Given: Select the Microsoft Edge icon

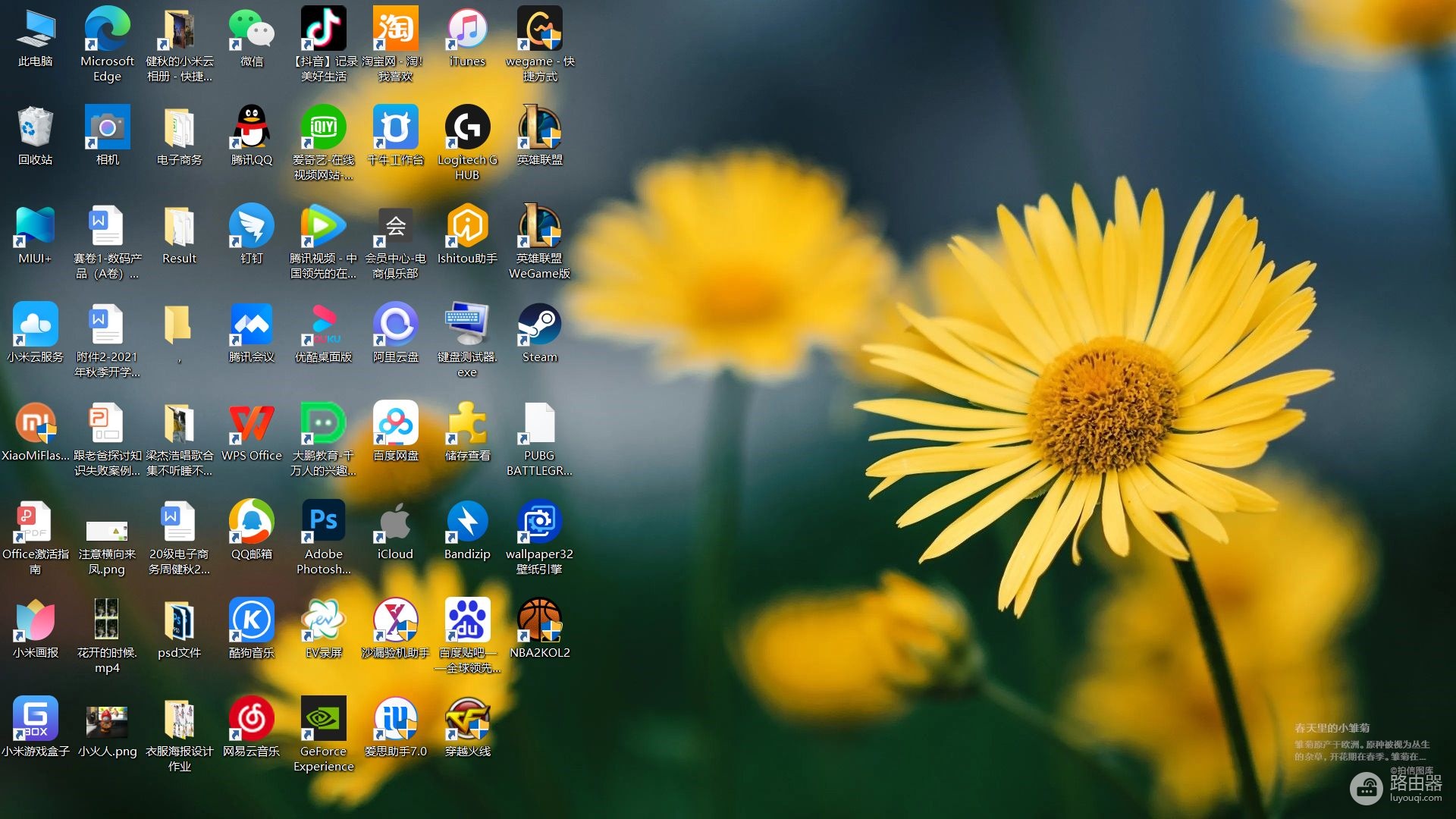Looking at the screenshot, I should tap(107, 45).
